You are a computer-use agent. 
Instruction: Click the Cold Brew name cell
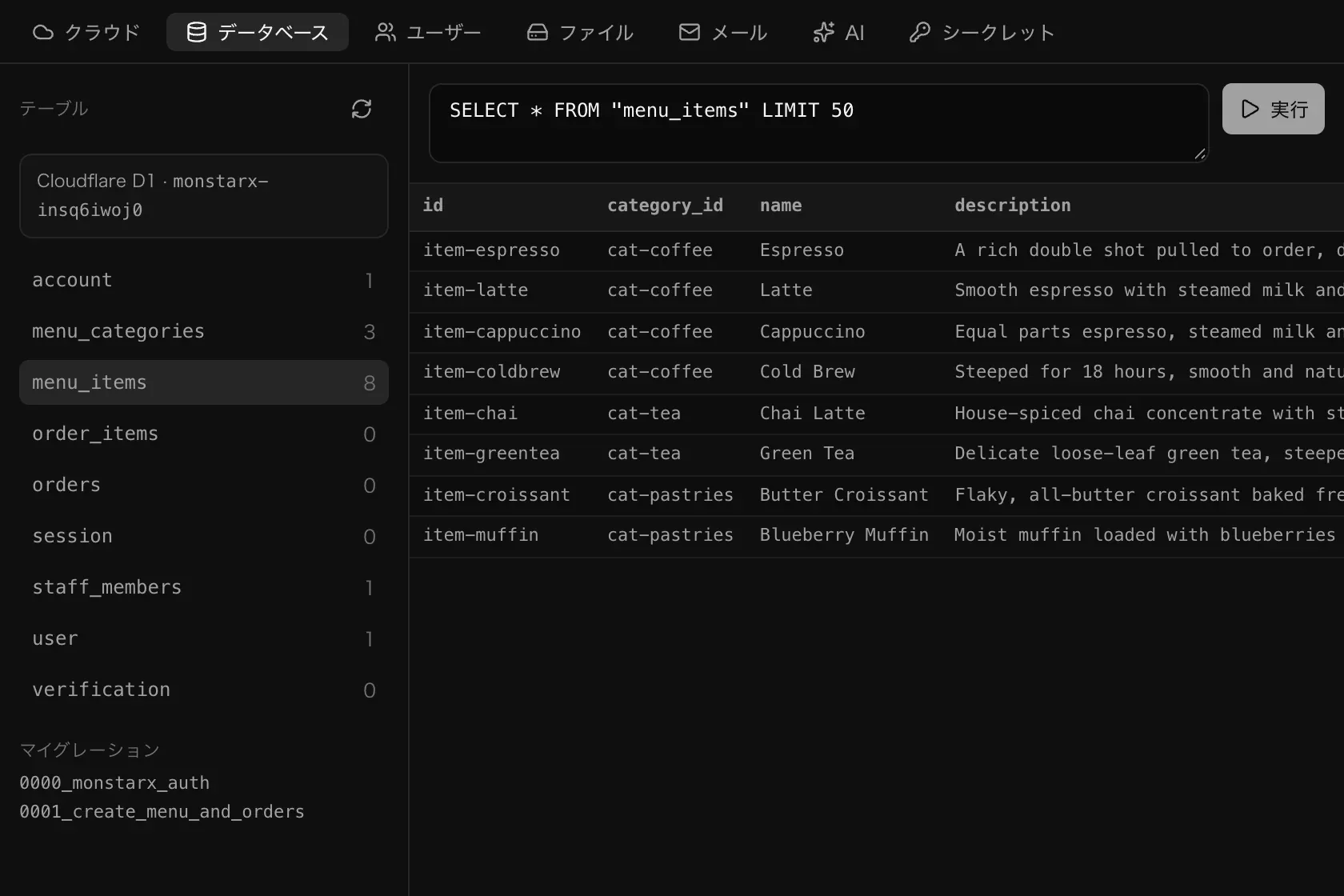pos(807,372)
